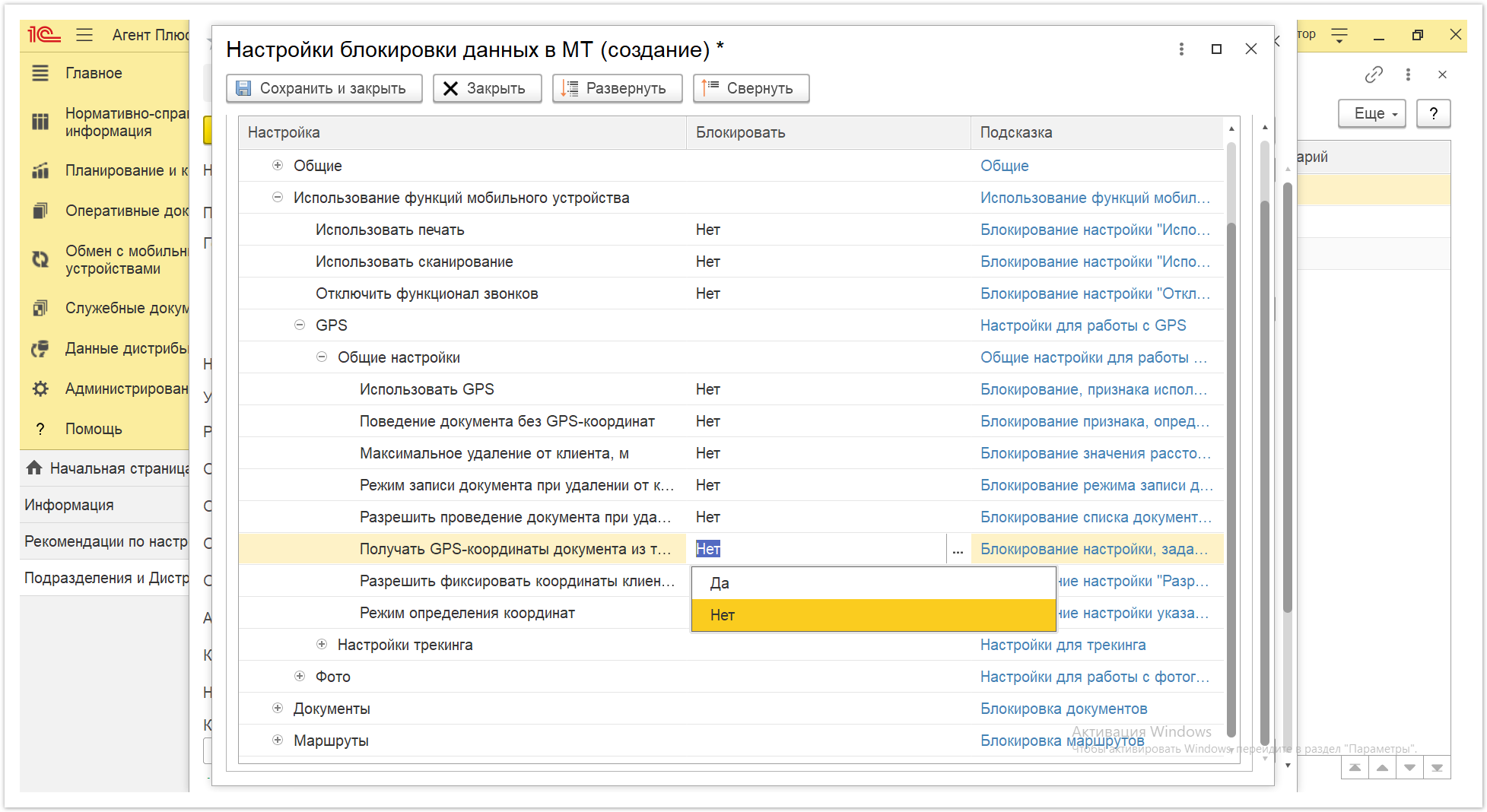Maximize the settings dialog window
This screenshot has height=812, width=1487.
1216,49
